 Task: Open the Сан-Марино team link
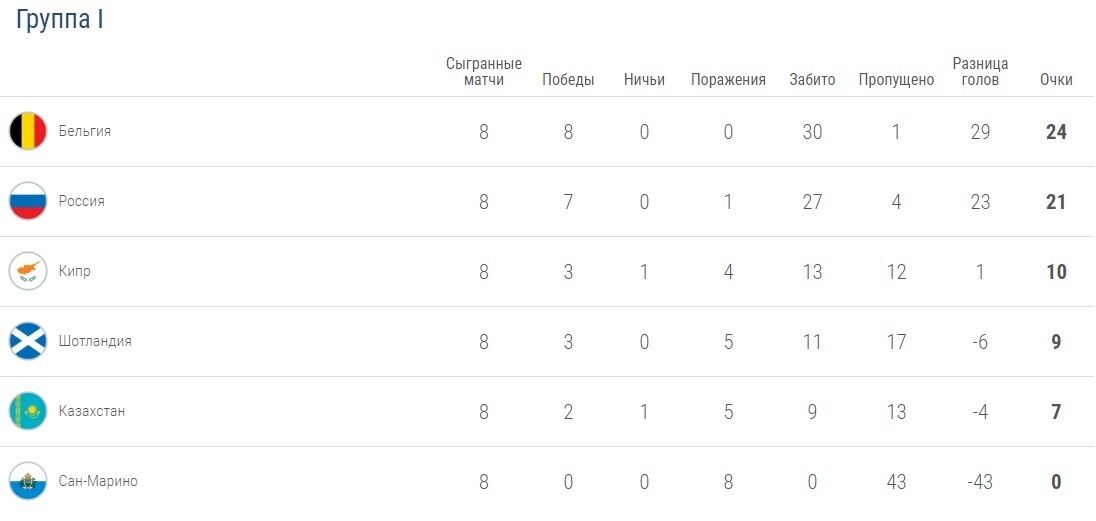[97, 481]
